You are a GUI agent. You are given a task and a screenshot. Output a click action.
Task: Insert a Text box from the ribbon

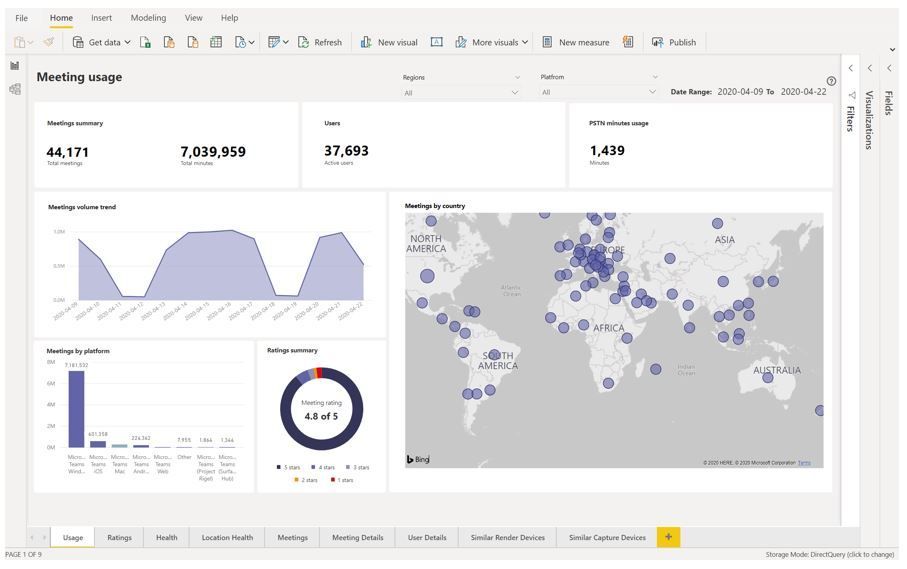click(436, 42)
